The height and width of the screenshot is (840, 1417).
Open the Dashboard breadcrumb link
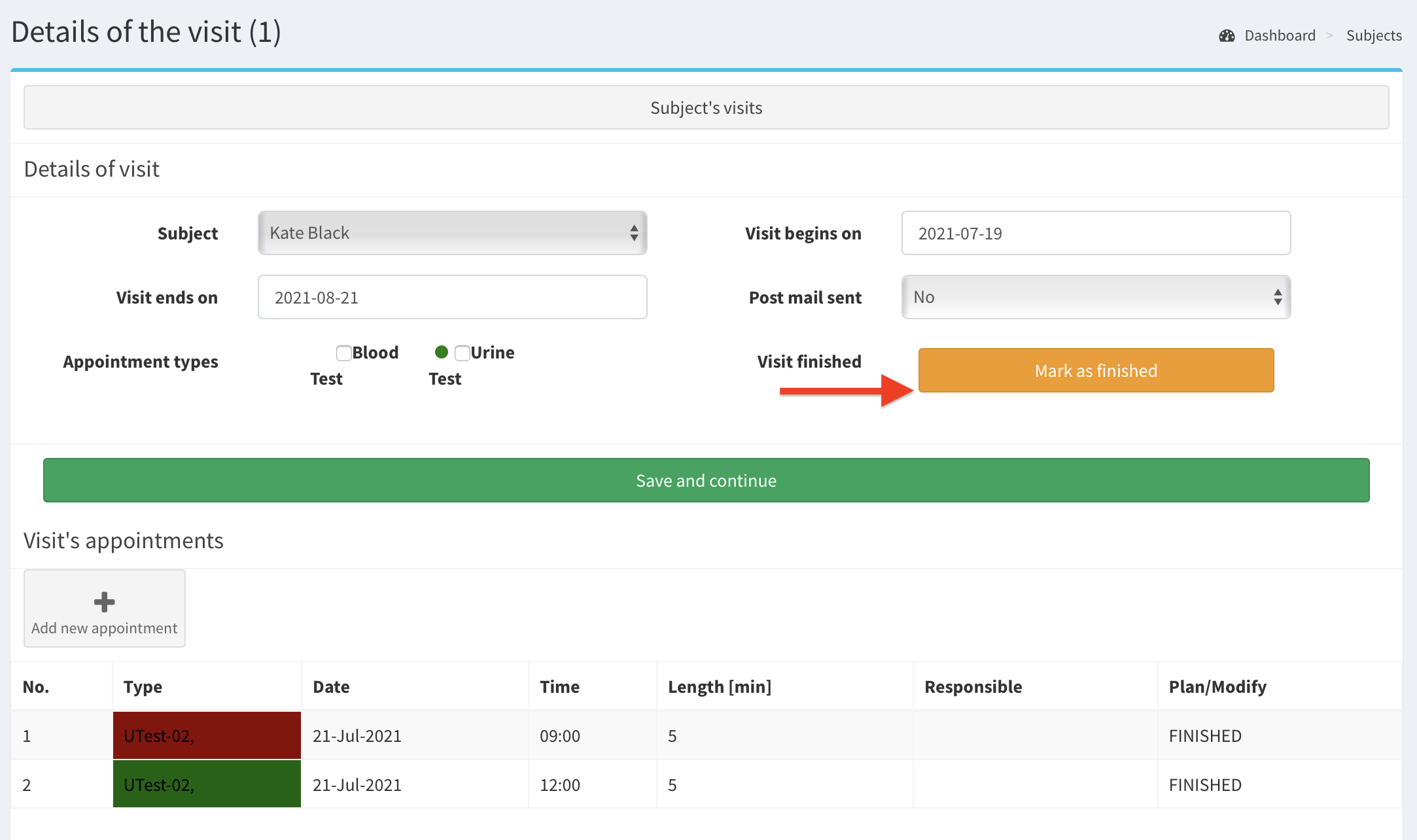(1279, 36)
